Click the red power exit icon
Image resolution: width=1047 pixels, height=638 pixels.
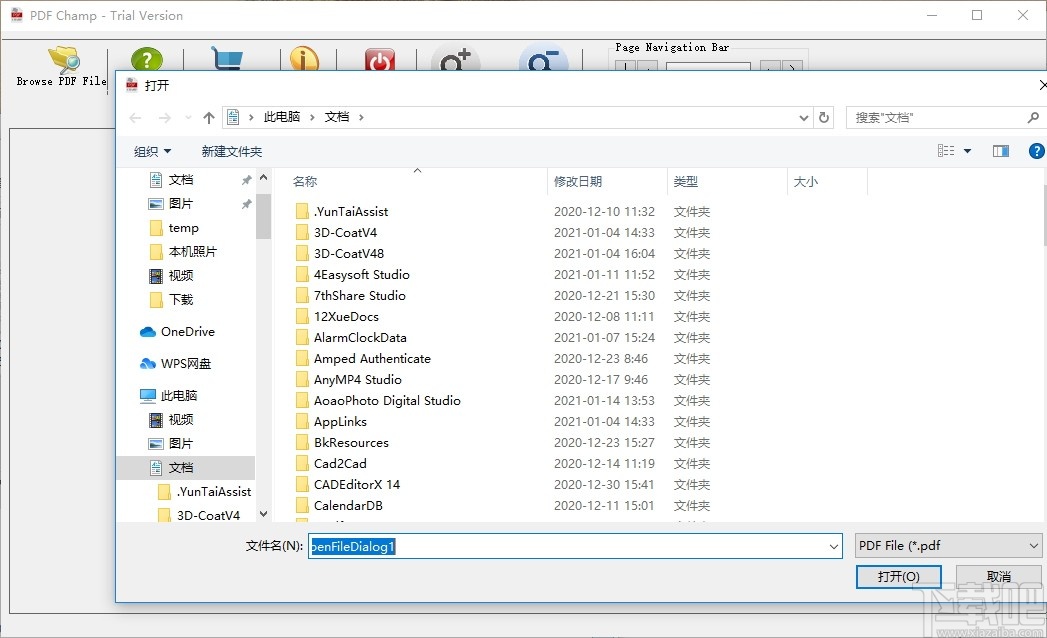click(379, 58)
